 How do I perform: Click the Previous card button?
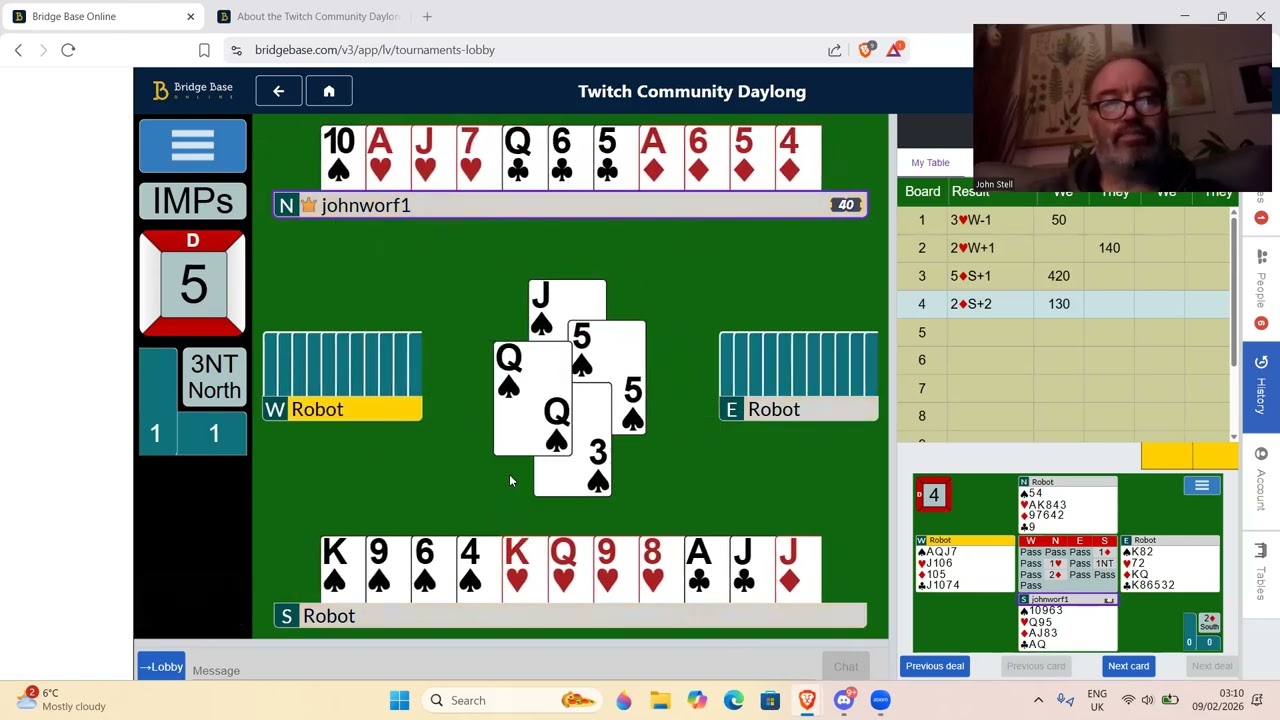point(1036,666)
